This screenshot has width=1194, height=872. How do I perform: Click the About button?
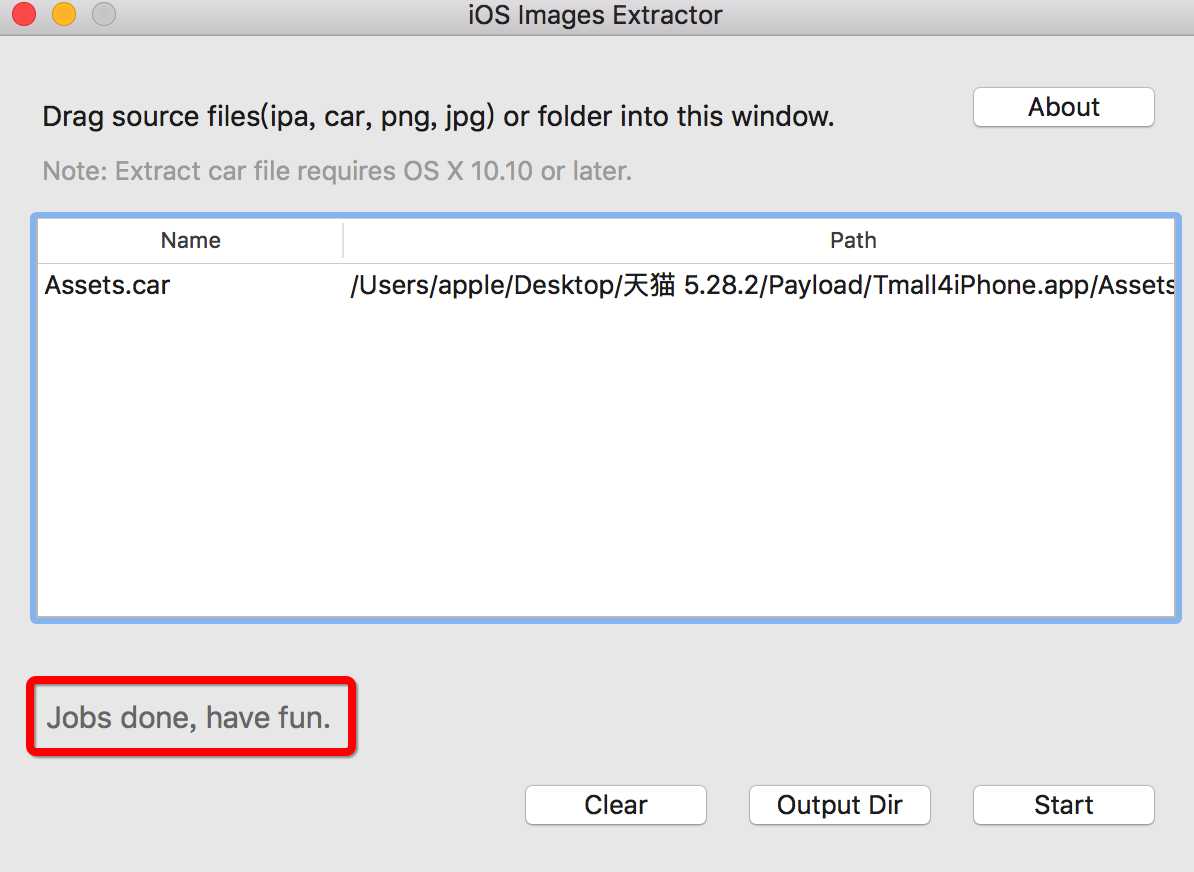(1063, 107)
